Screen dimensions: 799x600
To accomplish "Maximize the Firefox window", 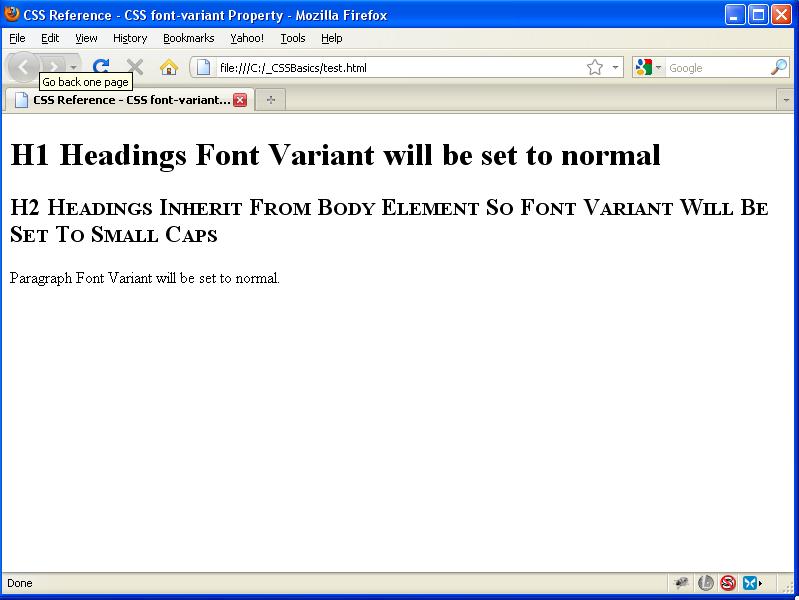I will [758, 15].
